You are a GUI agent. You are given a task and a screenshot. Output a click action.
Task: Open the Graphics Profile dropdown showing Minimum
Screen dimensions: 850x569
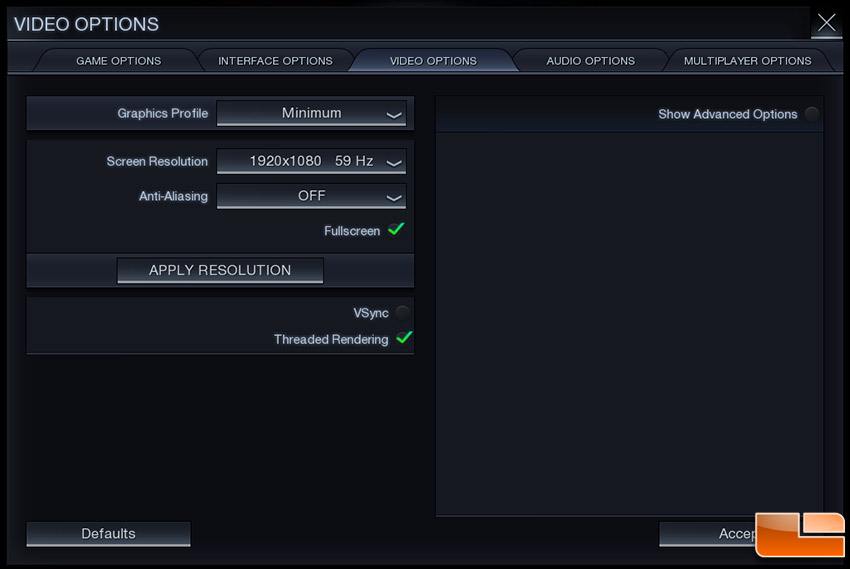[x=311, y=114]
